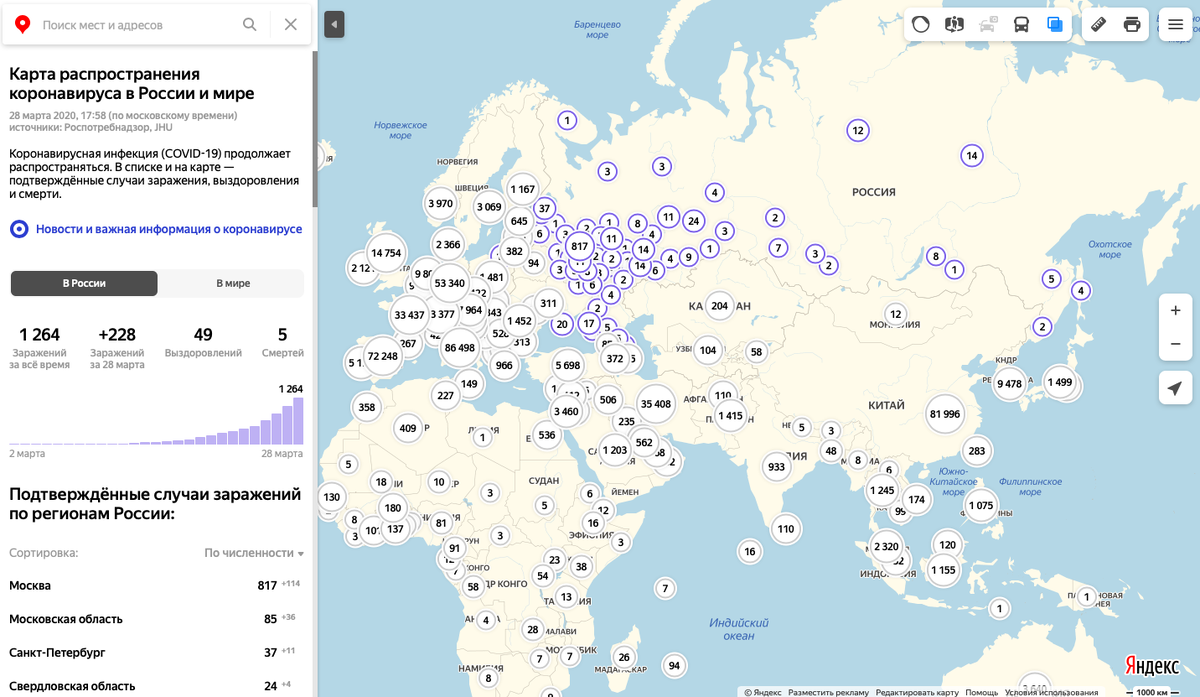Click the 1 167 Finland marker

point(523,189)
